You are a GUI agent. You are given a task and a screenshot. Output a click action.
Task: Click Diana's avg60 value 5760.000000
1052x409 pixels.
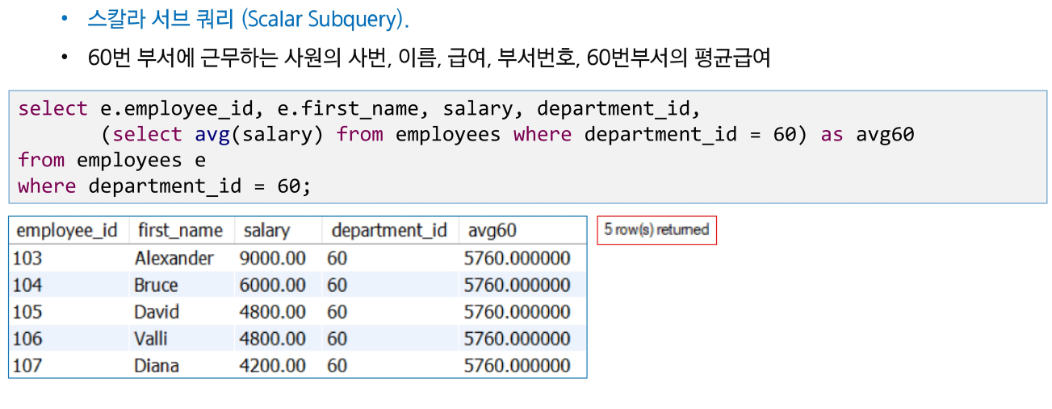[517, 365]
